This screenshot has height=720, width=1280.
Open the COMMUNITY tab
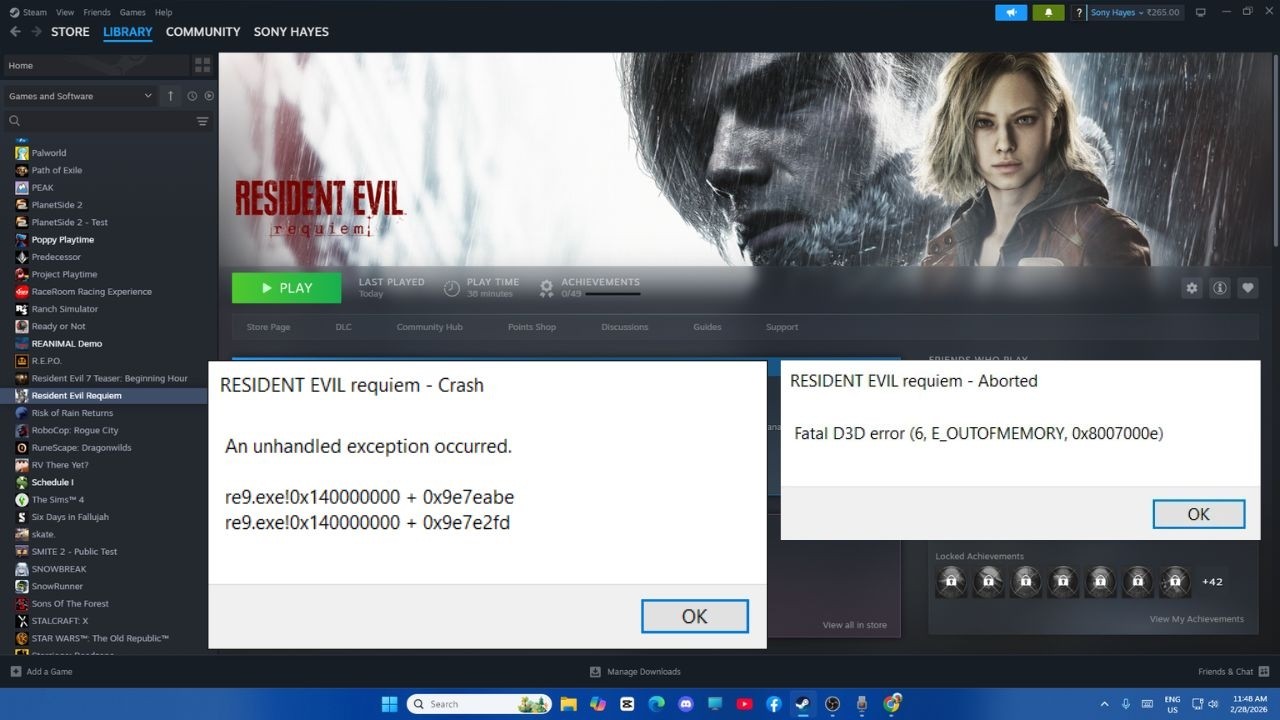203,32
